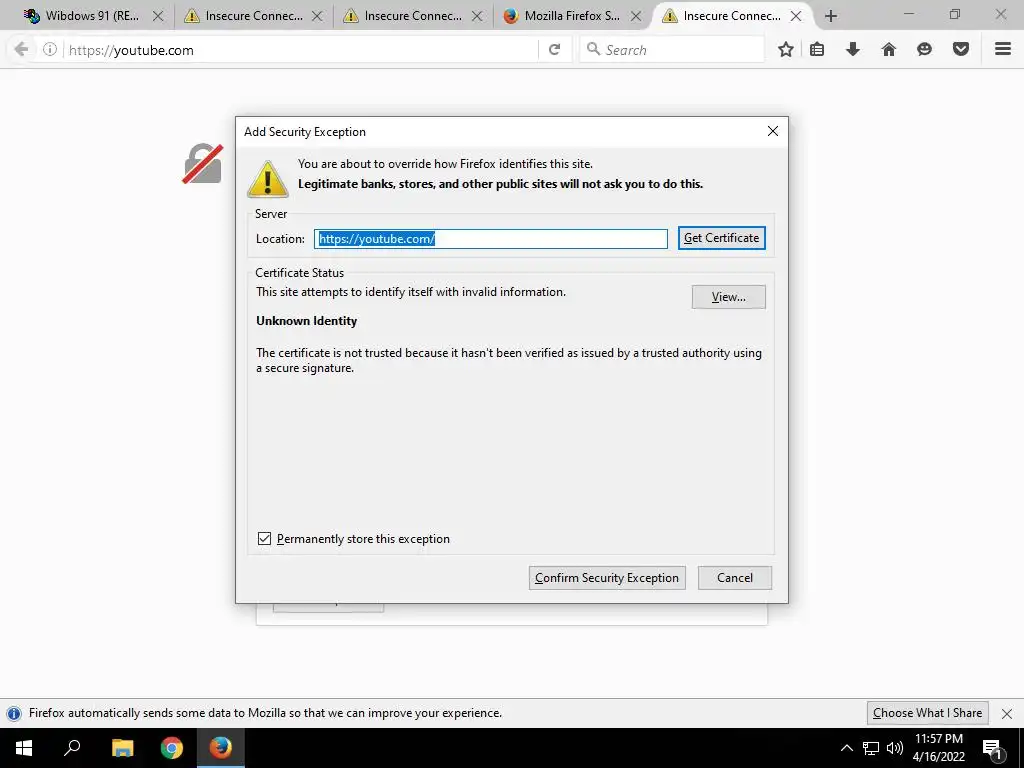Screen dimensions: 1024x768
Task: Switch to the second Insecure Connection tab
Action: tap(413, 16)
